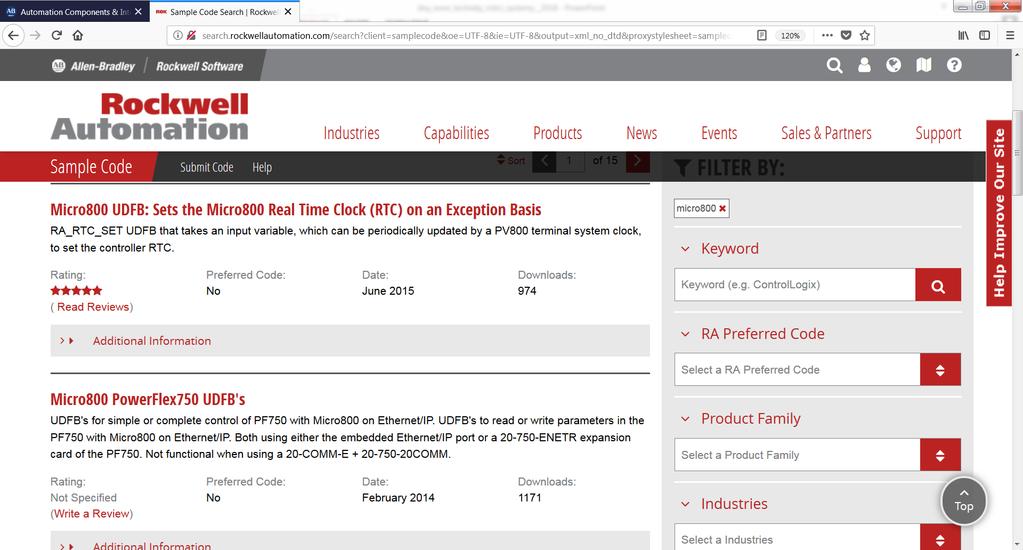1023x550 pixels.
Task: Open the Events navigation menu
Action: 719,133
